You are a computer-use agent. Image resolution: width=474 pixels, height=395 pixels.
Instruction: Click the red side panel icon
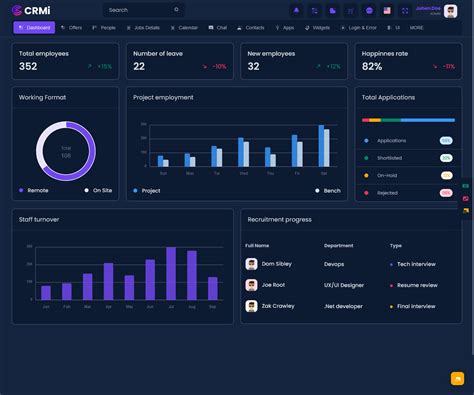pyautogui.click(x=466, y=198)
